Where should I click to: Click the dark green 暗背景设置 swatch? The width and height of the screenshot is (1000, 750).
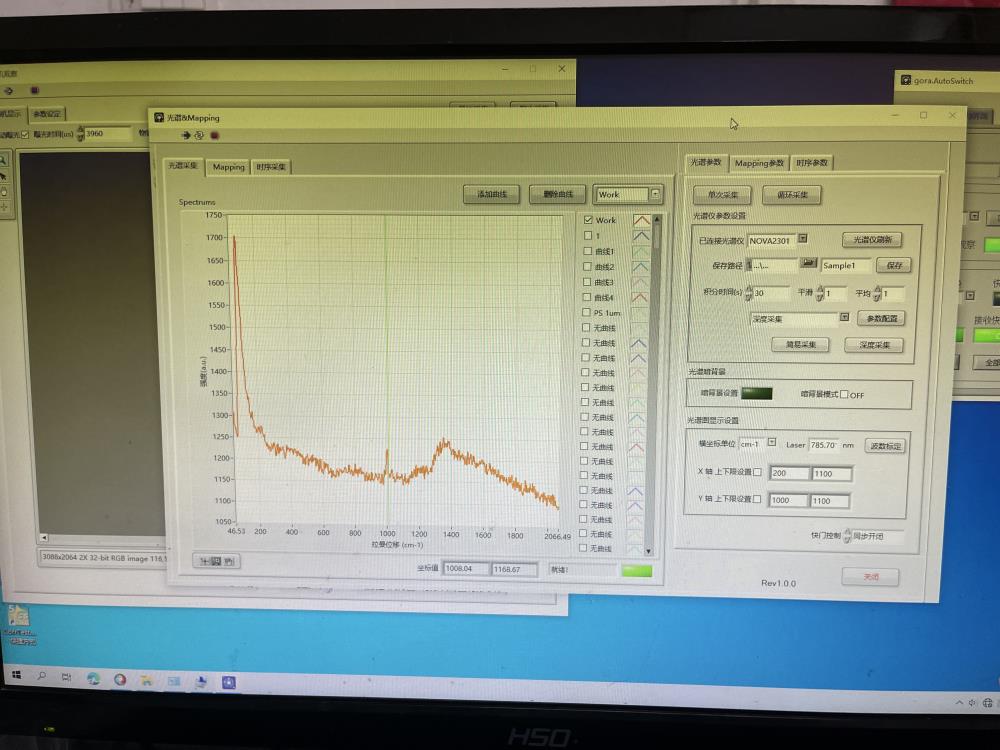[x=757, y=393]
